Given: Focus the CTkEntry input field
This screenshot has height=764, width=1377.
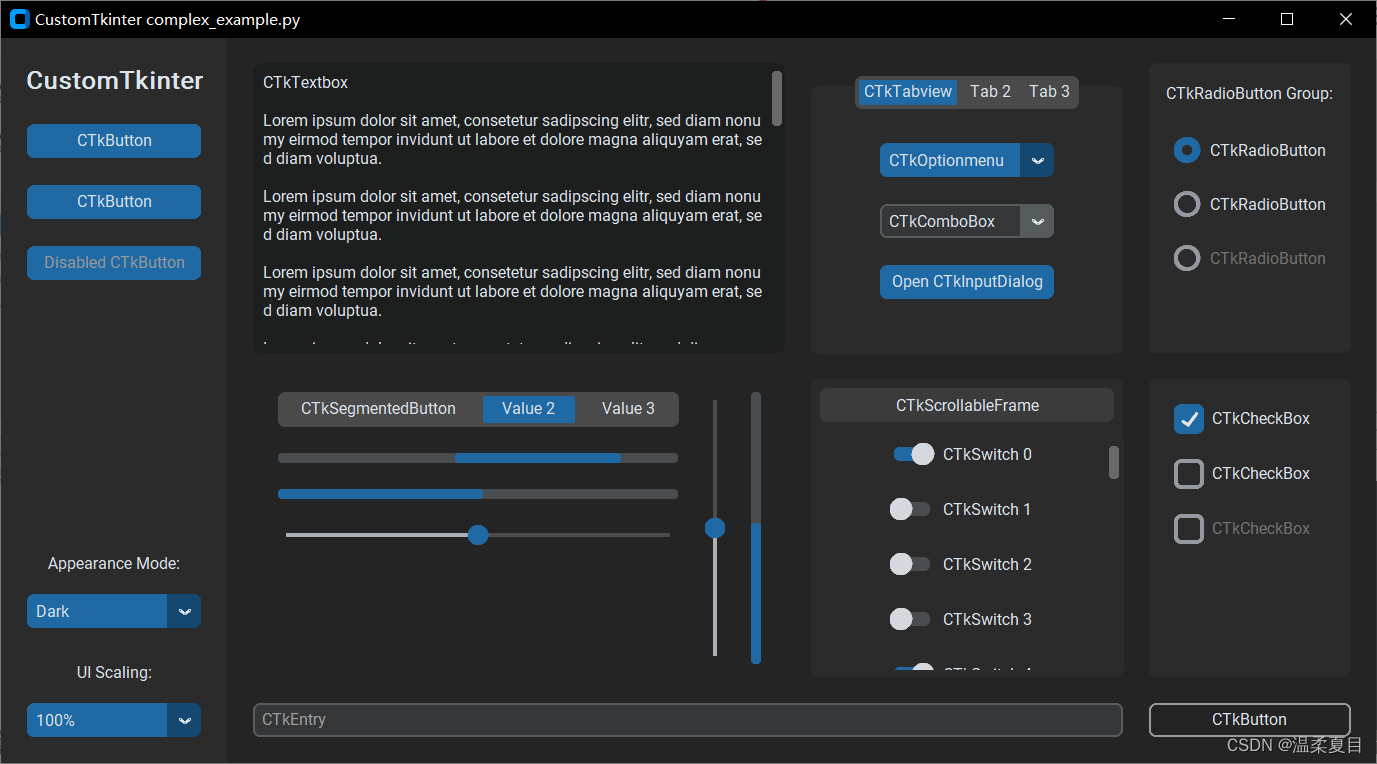Looking at the screenshot, I should [688, 720].
